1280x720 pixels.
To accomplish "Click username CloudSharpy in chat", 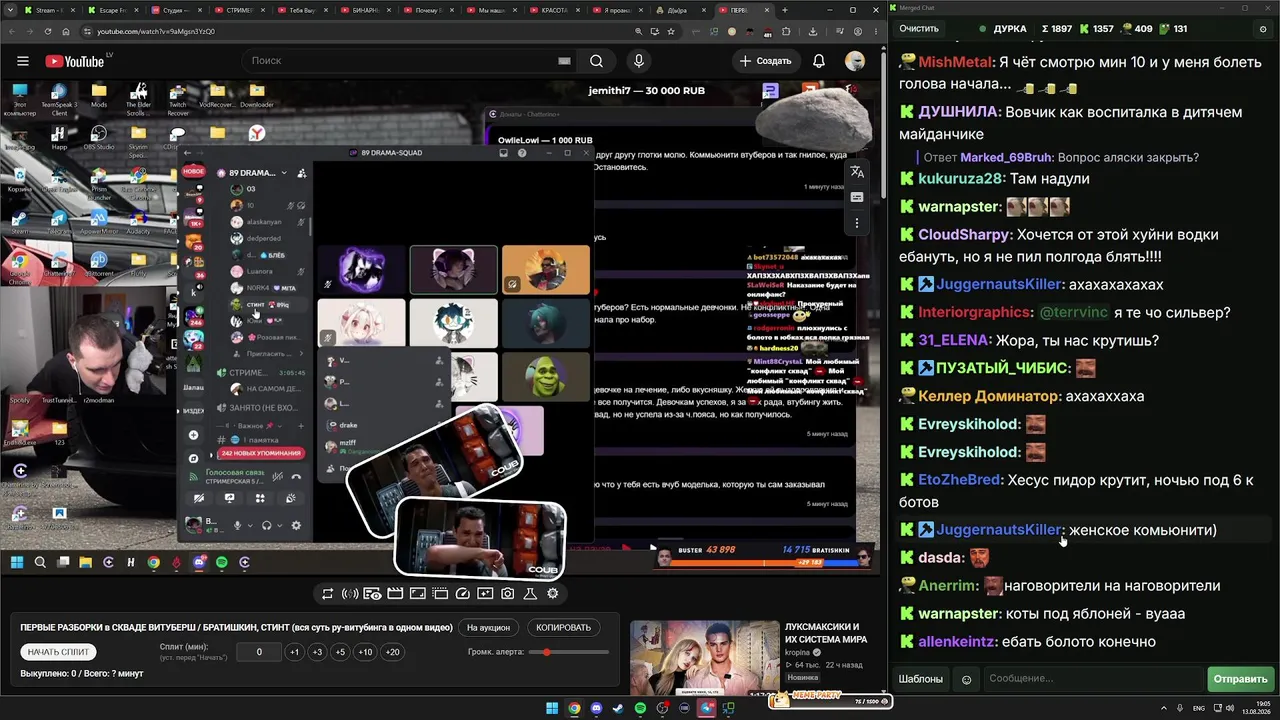I will click(964, 235).
